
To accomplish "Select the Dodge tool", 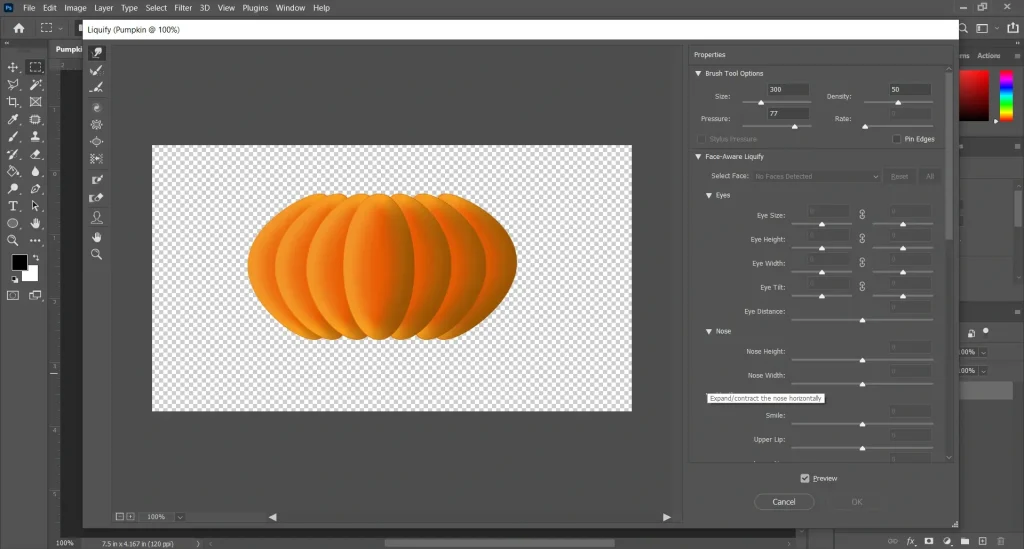I will (x=12, y=189).
